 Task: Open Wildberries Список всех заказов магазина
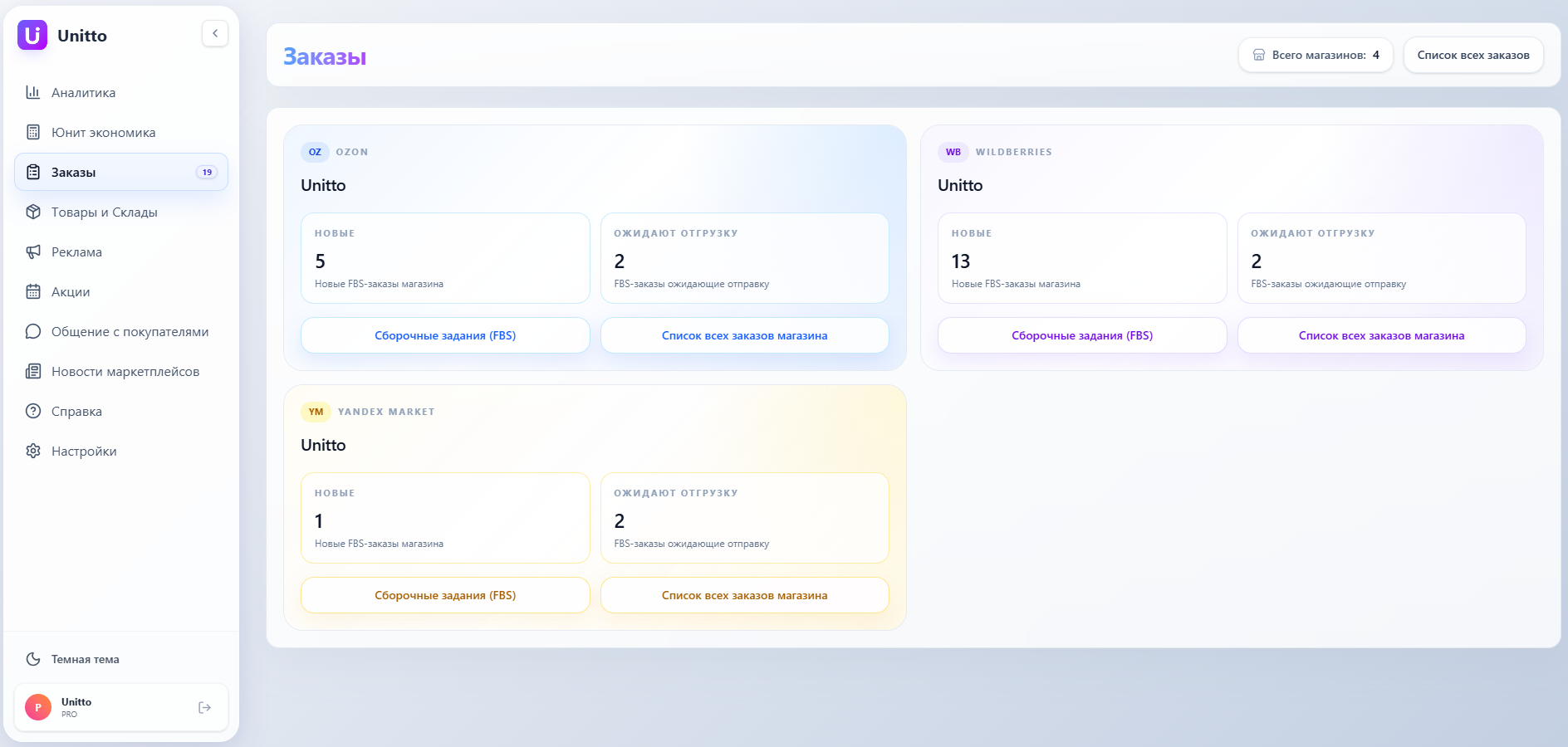tap(1382, 335)
